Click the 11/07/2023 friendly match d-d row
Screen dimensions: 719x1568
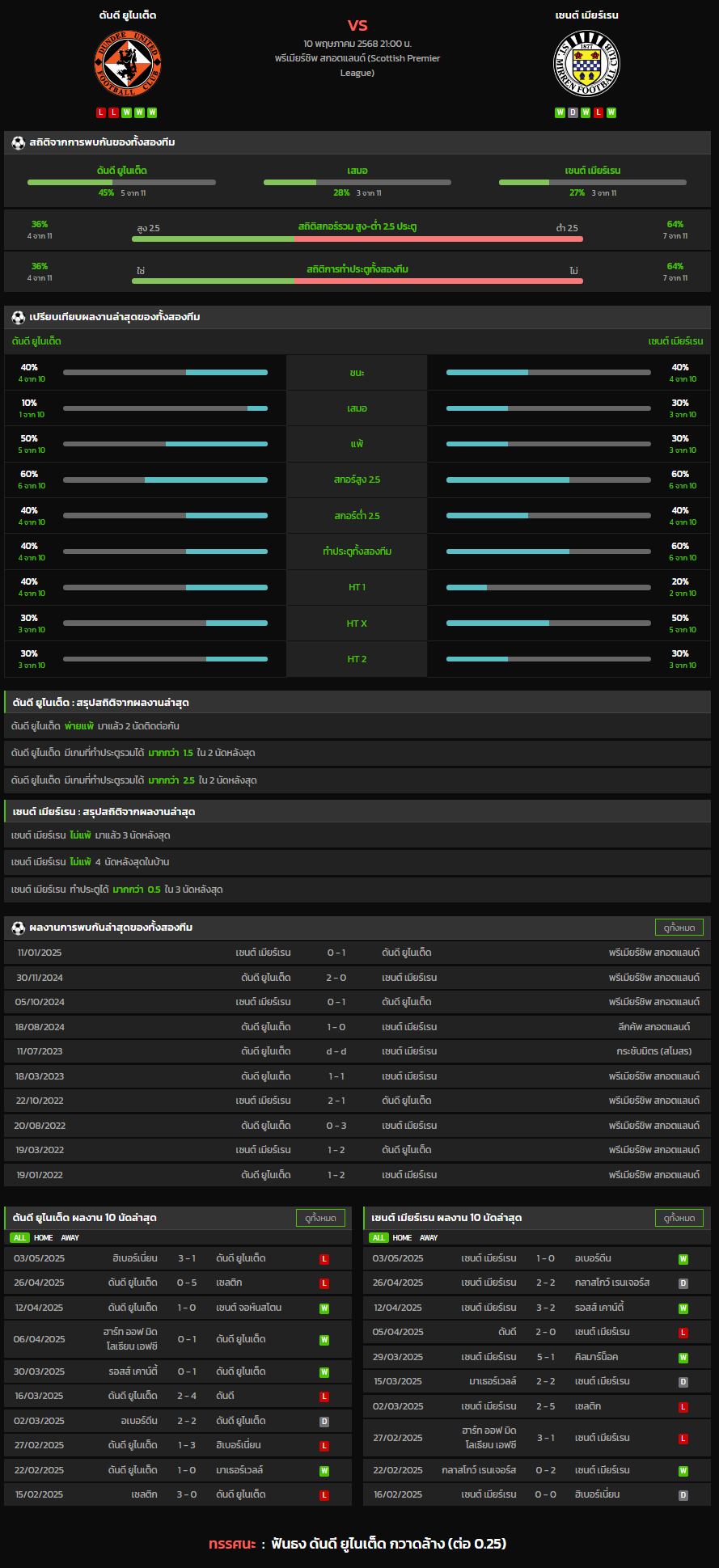click(x=357, y=1051)
